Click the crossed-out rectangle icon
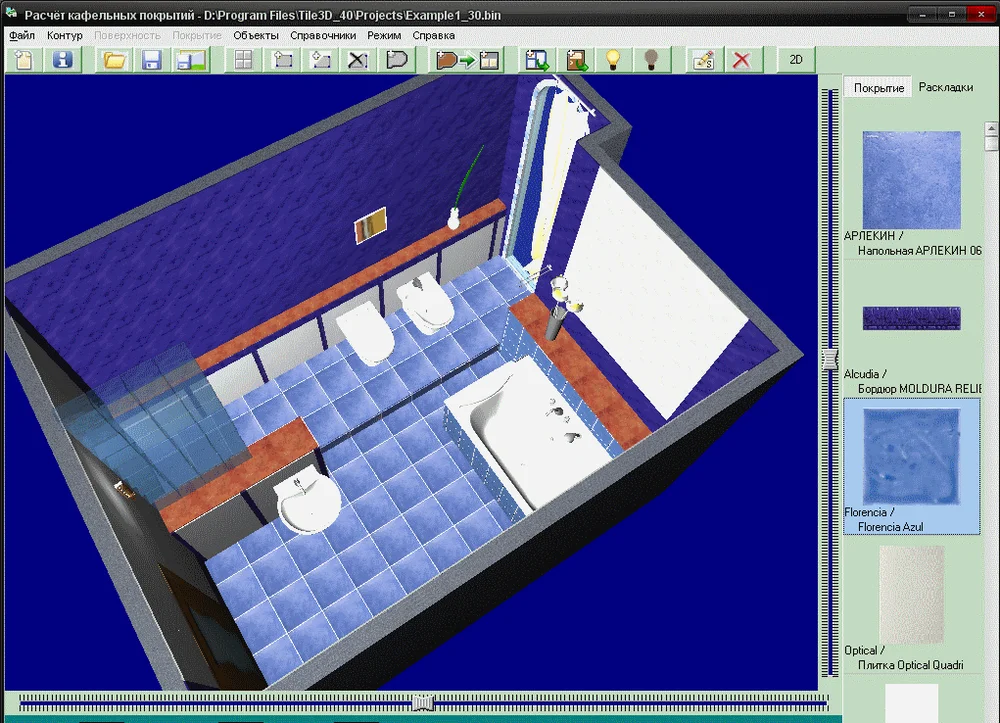This screenshot has height=723, width=1000. coord(358,60)
